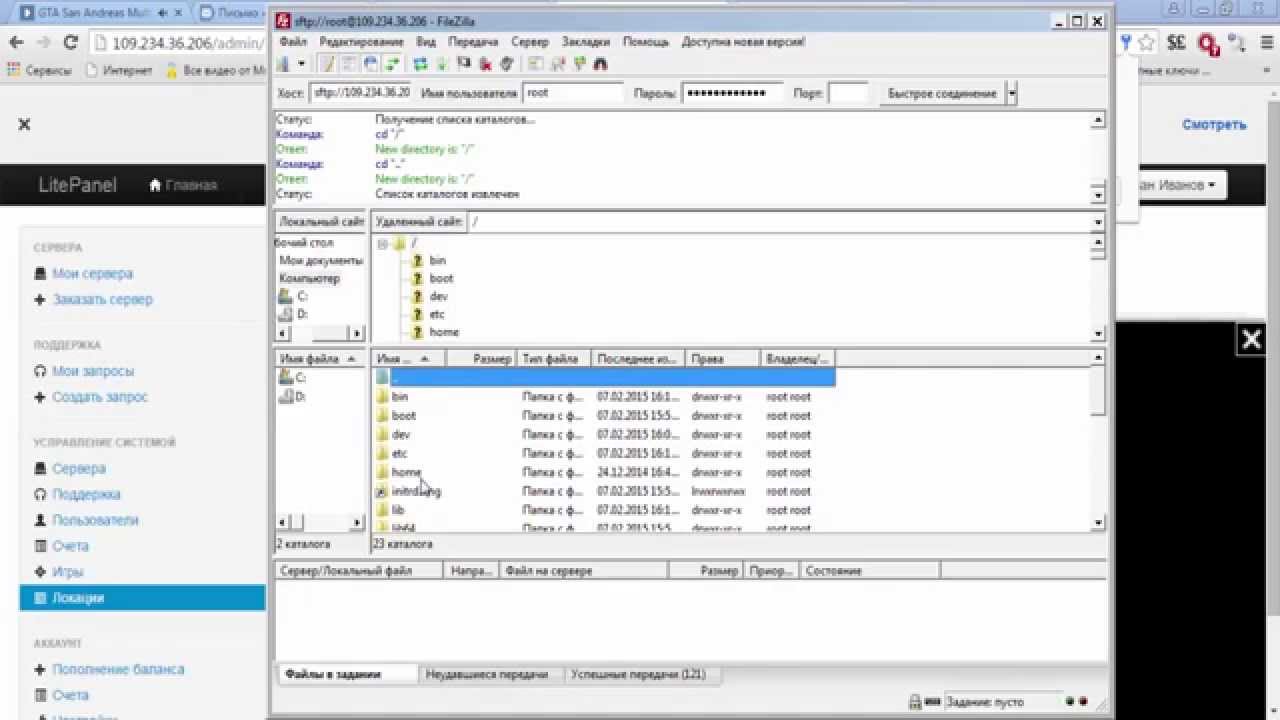Viewport: 1280px width, 720px height.
Task: Select the home folder icon in file list
Action: click(381, 473)
